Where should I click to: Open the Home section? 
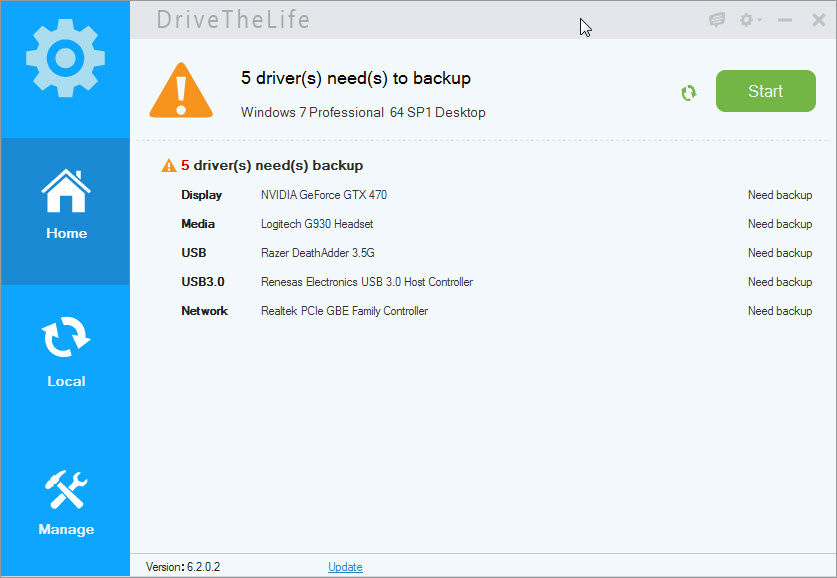click(x=65, y=211)
